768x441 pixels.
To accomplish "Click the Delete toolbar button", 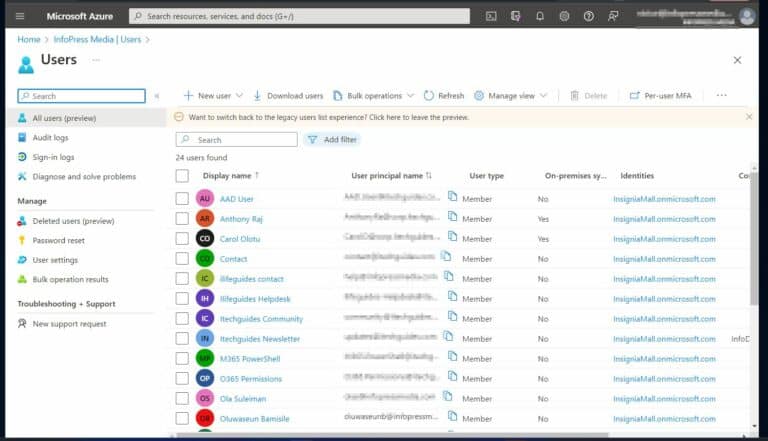I will (589, 96).
